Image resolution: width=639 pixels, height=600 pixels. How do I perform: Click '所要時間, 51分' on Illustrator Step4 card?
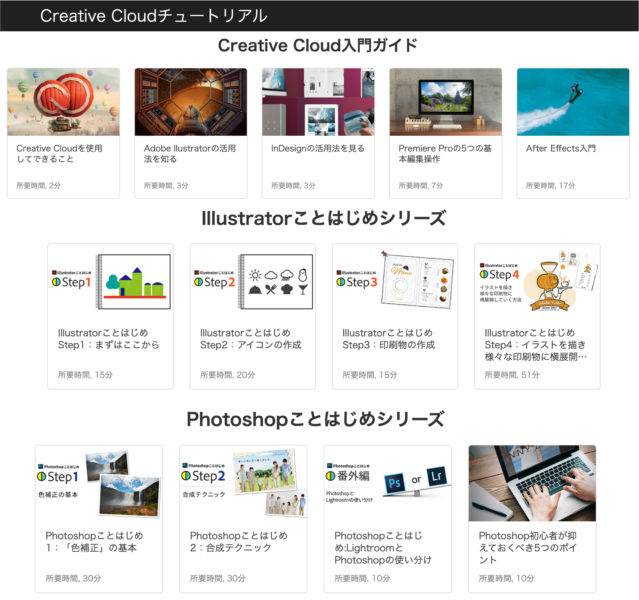(512, 375)
